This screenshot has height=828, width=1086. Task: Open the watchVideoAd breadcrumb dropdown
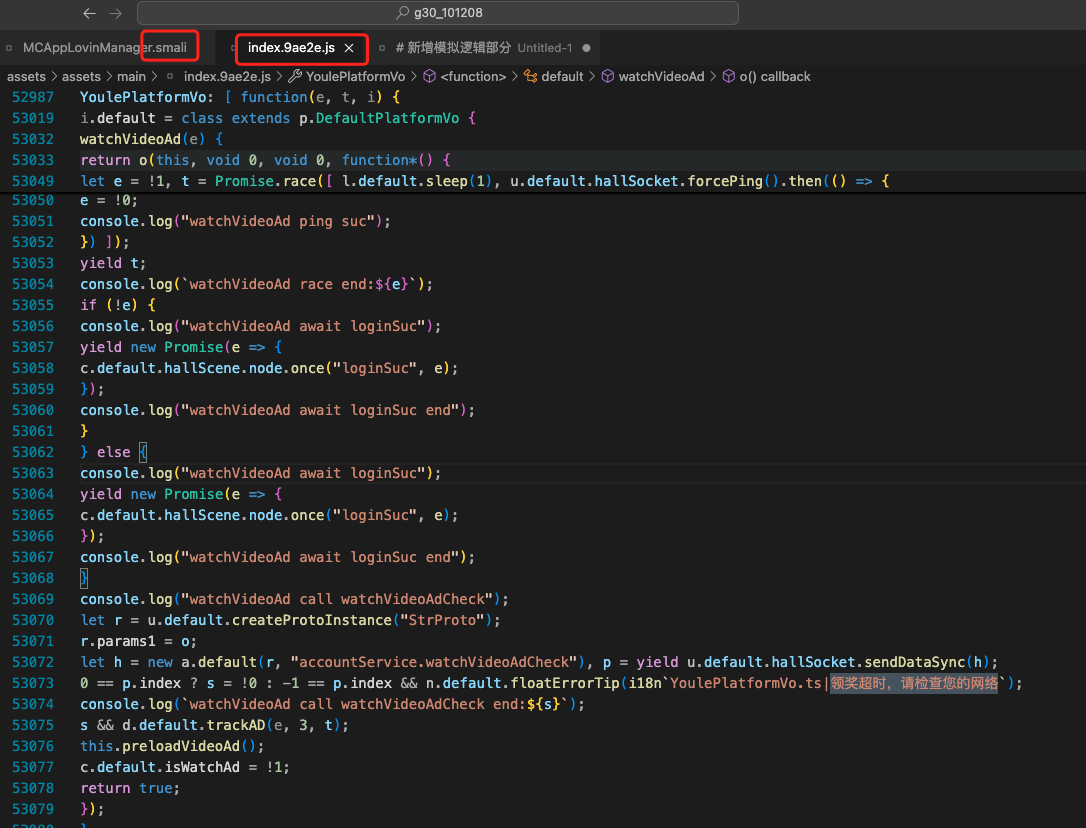coord(661,76)
